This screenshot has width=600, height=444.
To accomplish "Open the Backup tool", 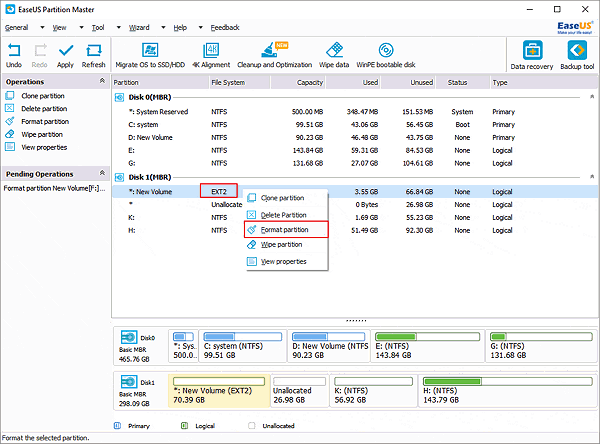I will pyautogui.click(x=577, y=56).
